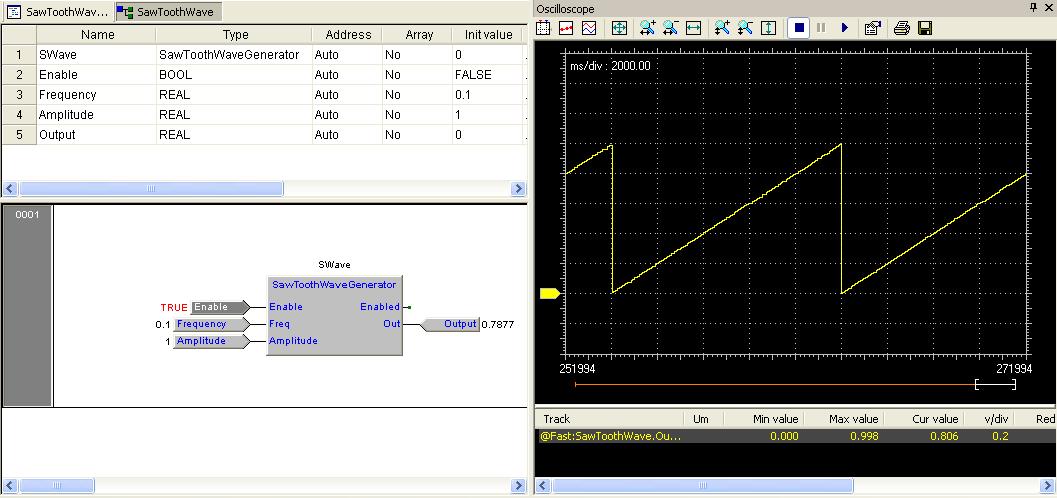Image resolution: width=1057 pixels, height=498 pixels.
Task: Click the Enable variable name cell
Action: (x=96, y=75)
